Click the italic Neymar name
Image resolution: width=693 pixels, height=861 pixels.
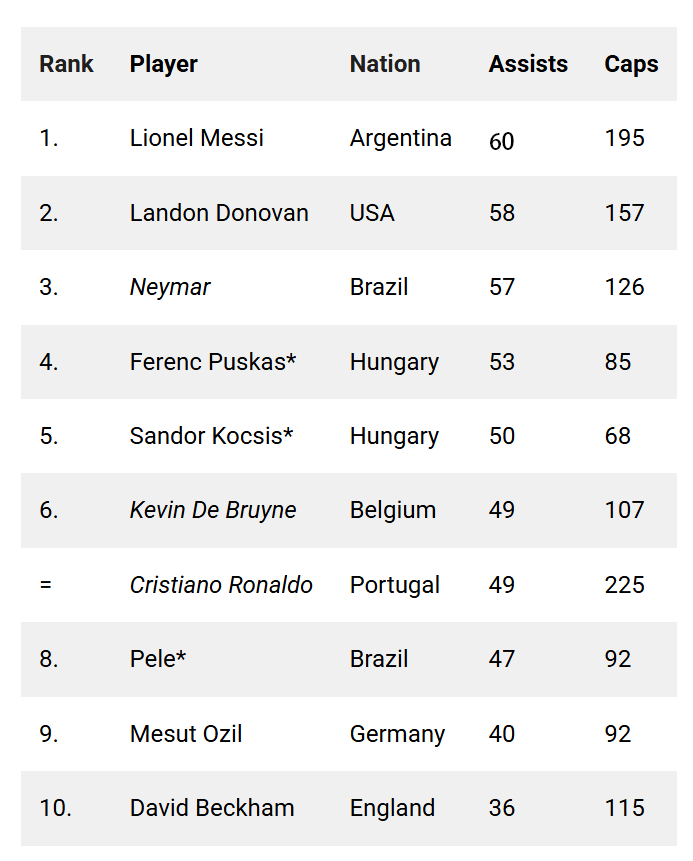coord(170,287)
